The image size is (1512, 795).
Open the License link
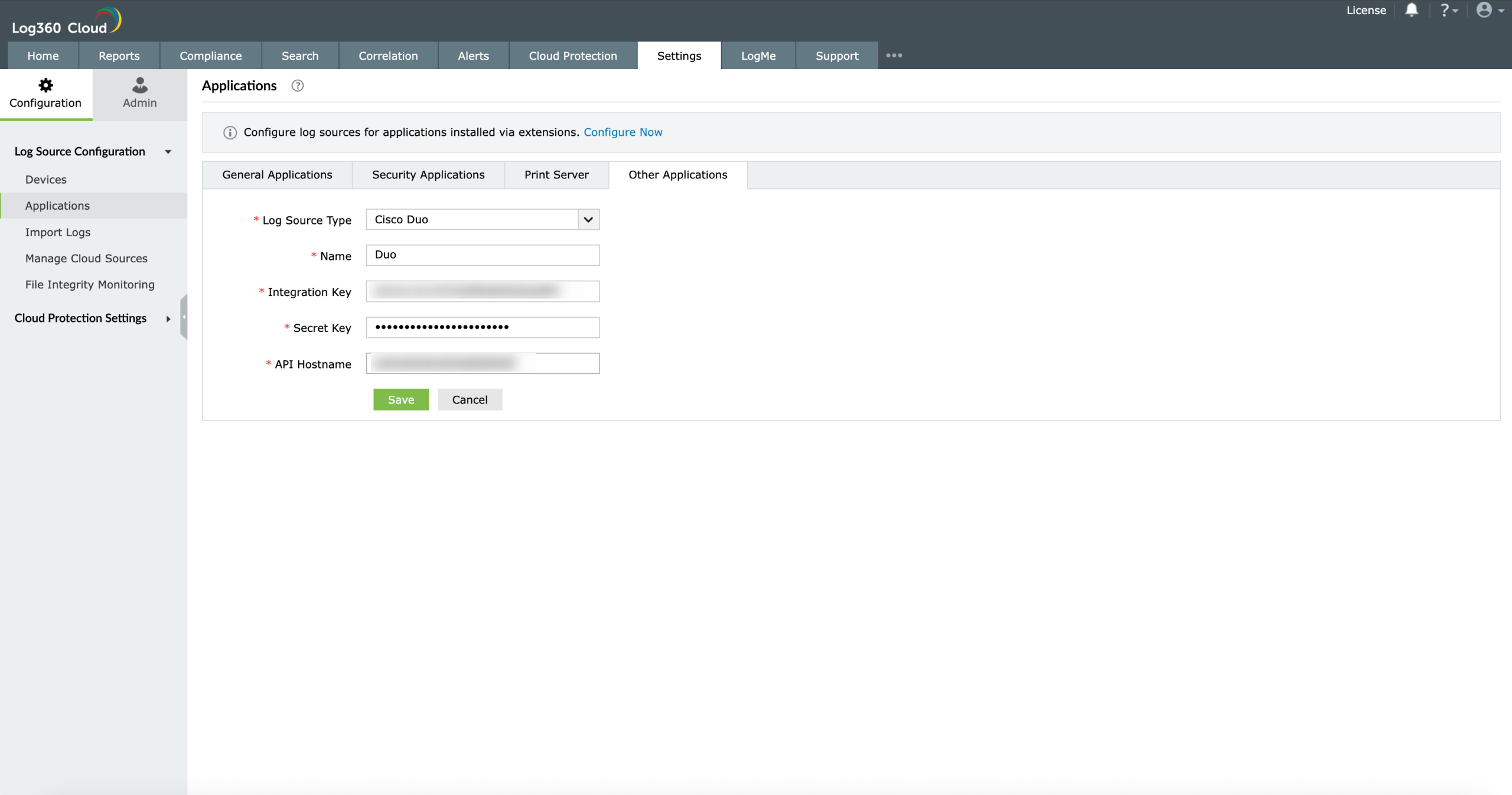coord(1366,10)
